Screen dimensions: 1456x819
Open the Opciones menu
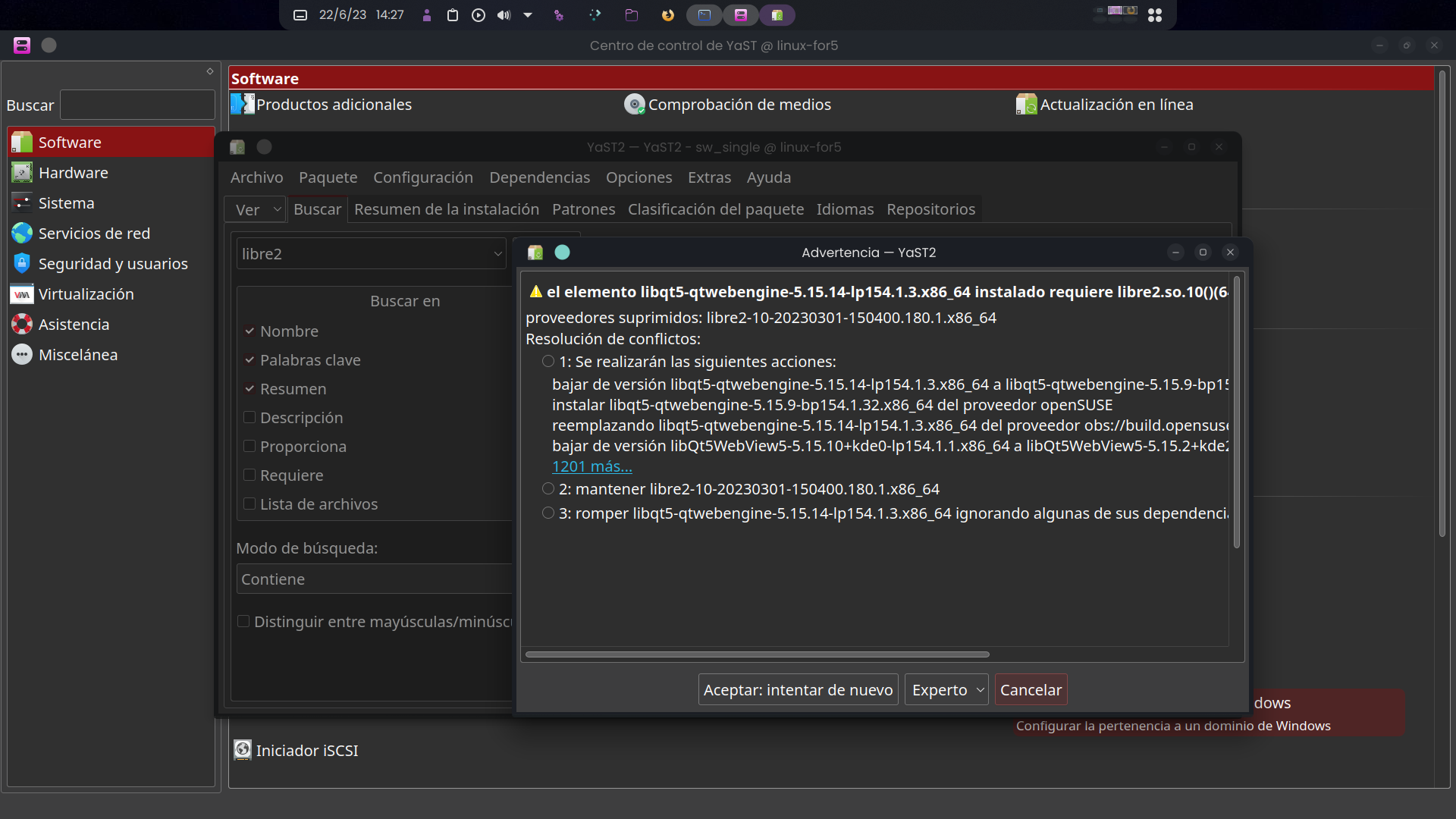[639, 177]
